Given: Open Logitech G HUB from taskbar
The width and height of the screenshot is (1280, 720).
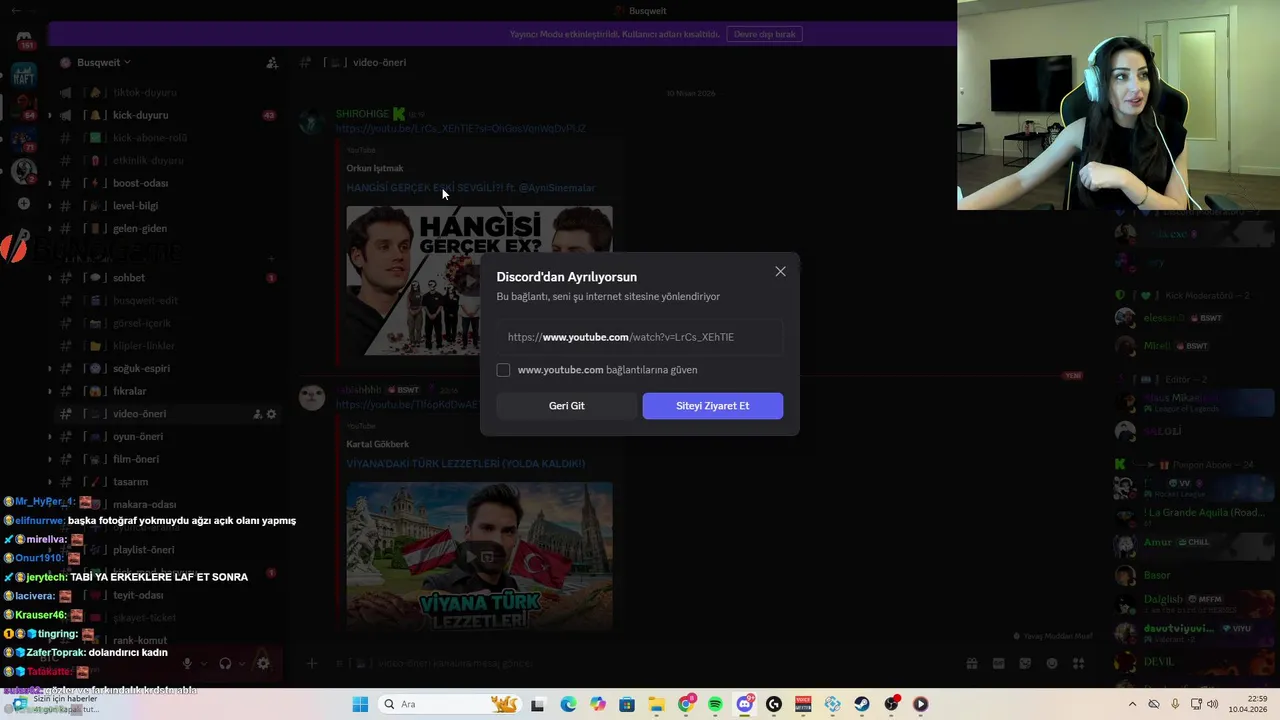Looking at the screenshot, I should [x=773, y=704].
